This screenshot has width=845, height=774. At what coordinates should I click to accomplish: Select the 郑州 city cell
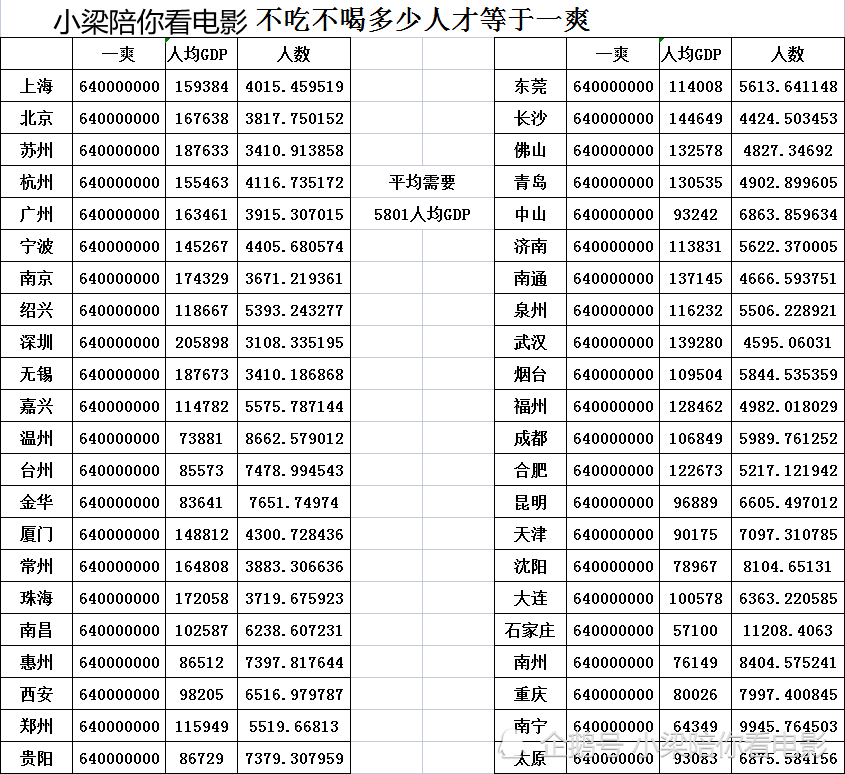37,725
